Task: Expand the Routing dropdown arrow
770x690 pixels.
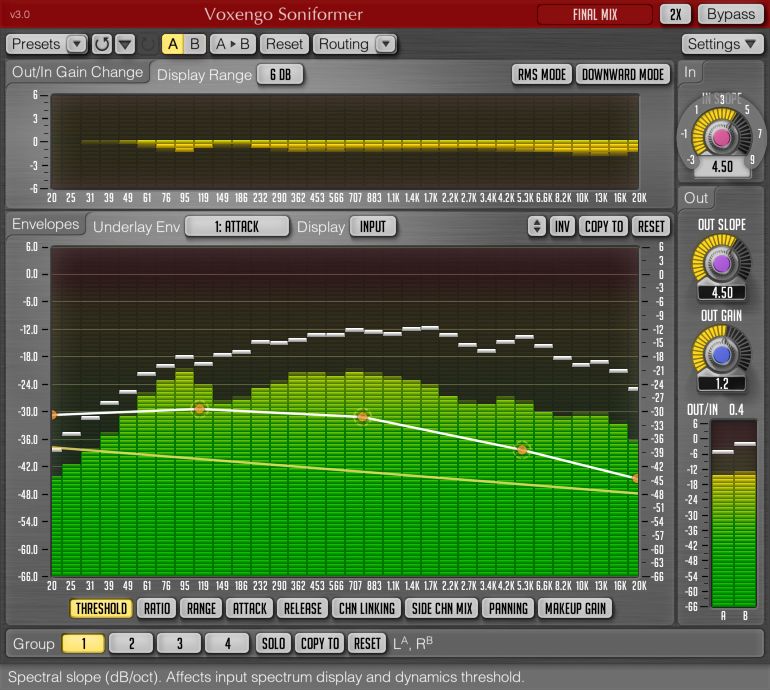Action: [x=385, y=44]
